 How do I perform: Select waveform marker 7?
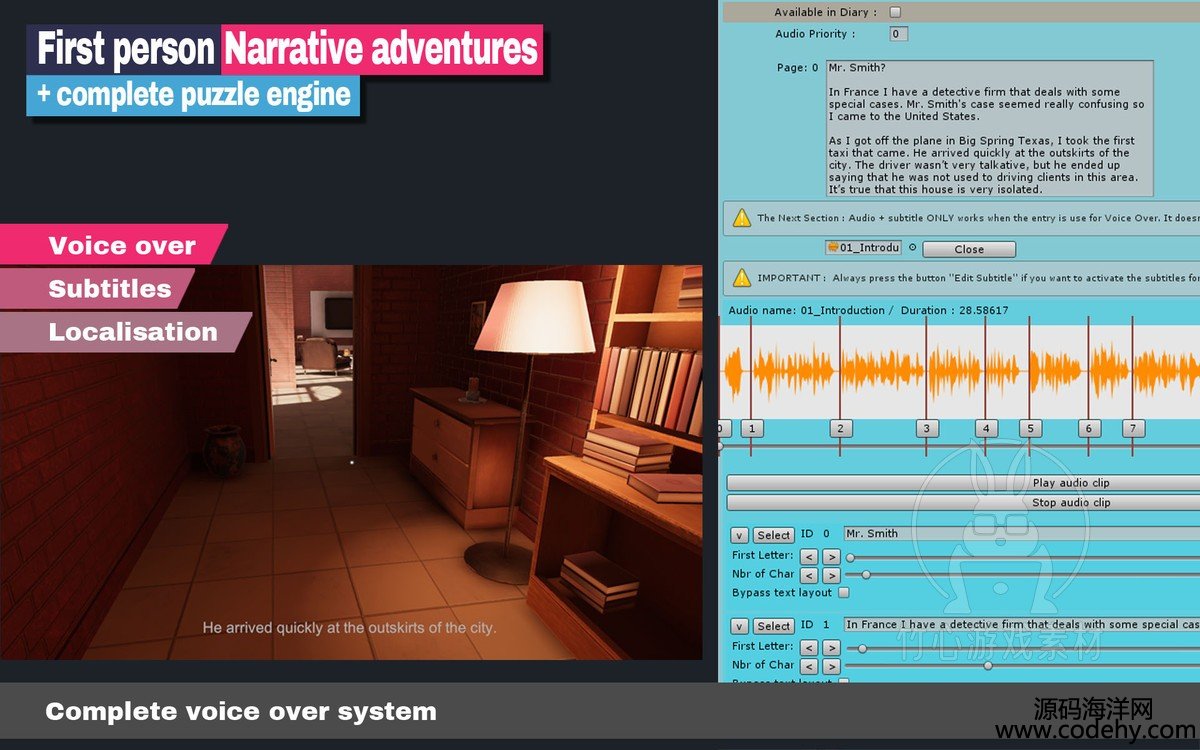tap(1132, 428)
